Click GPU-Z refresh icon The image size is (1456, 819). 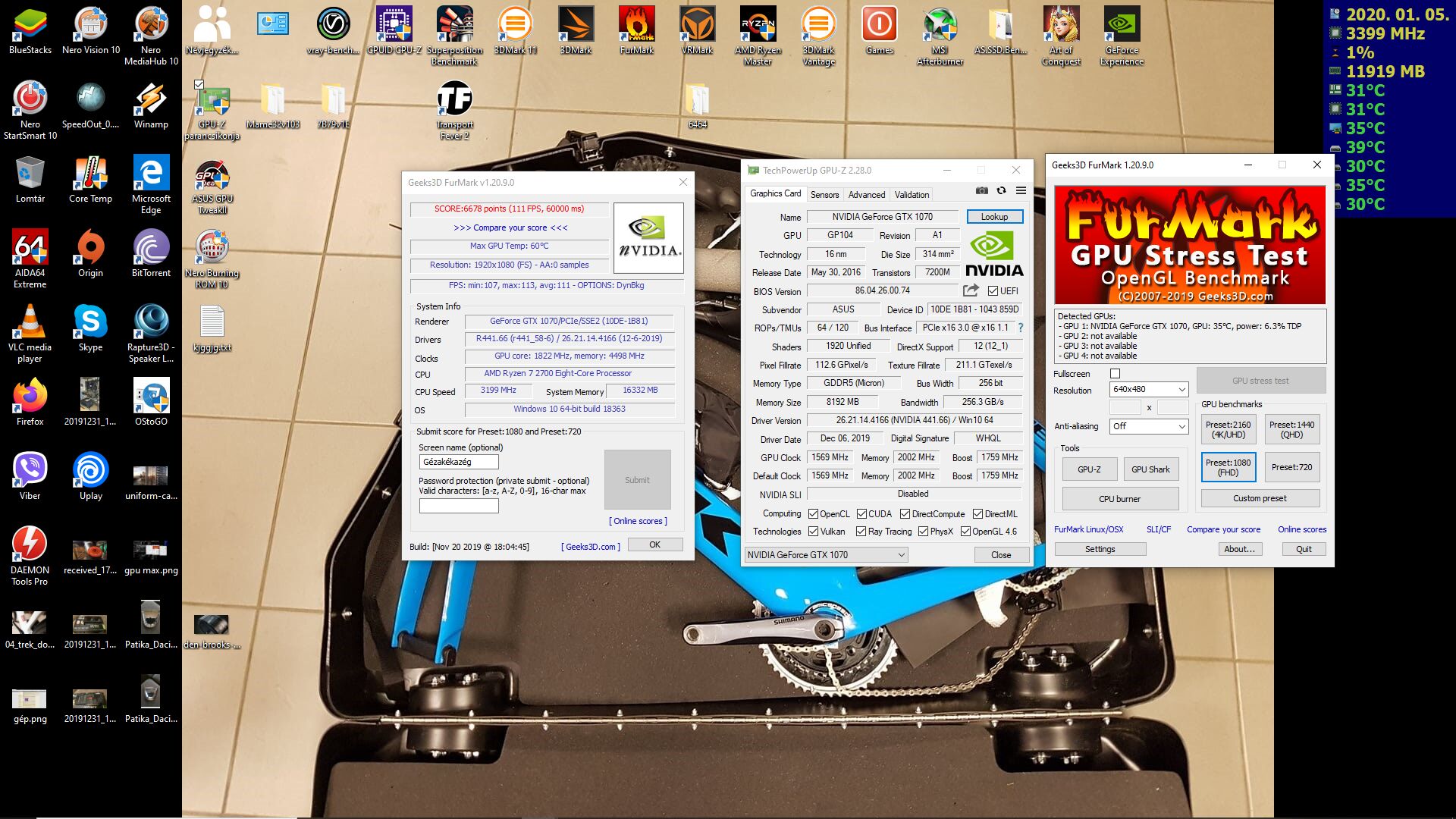point(1001,190)
